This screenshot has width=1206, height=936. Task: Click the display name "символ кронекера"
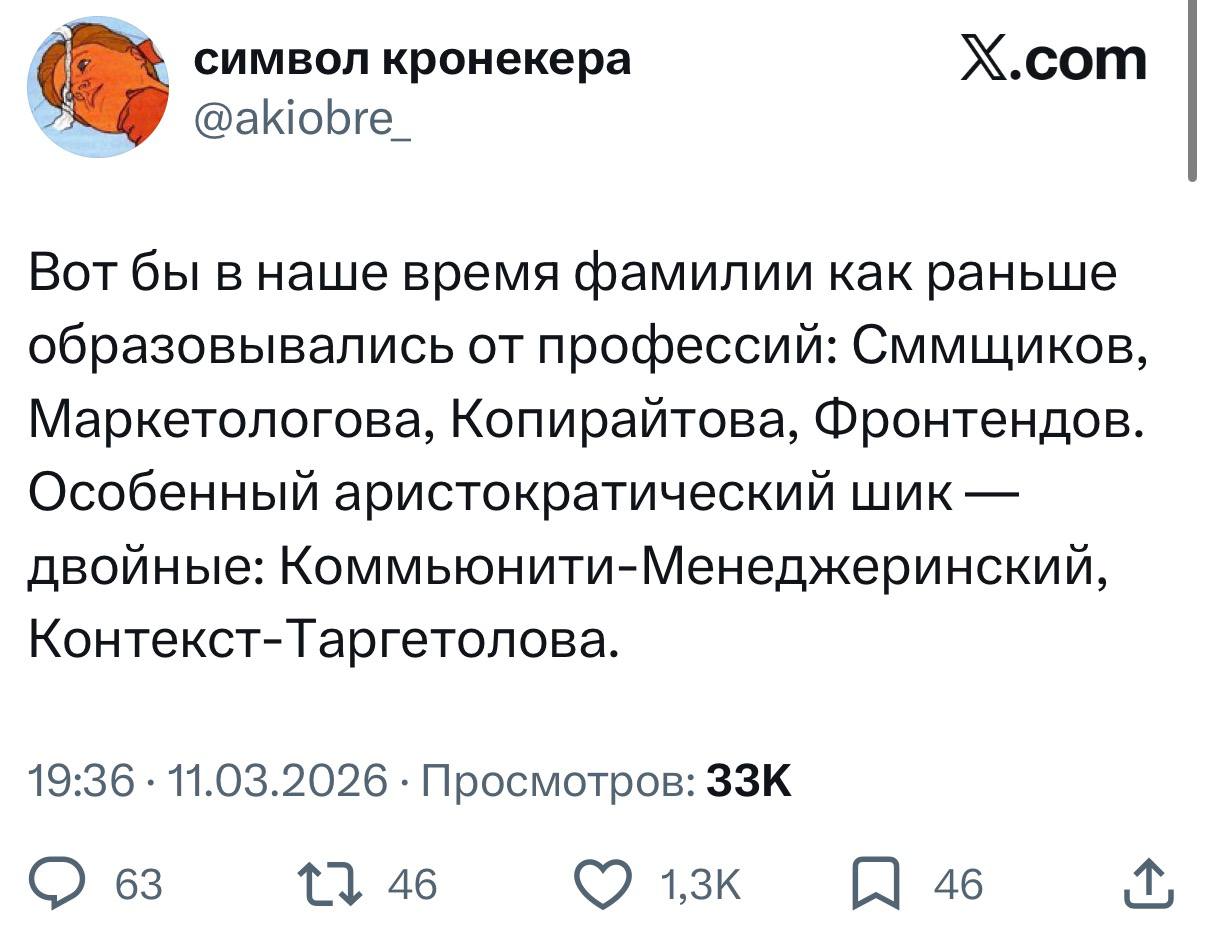411,60
